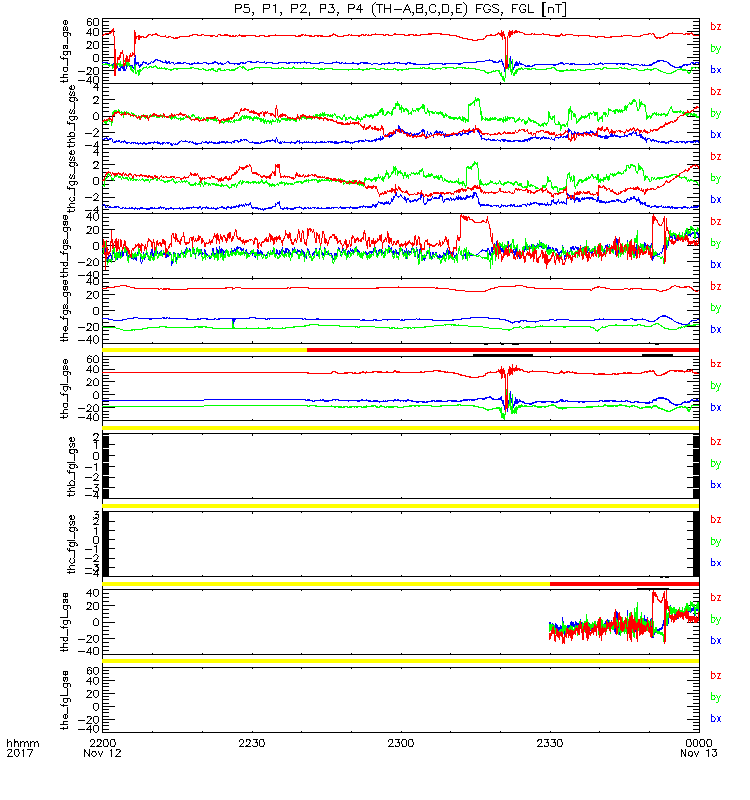This screenshot has height=800, width=750.
Task: Click red 'bz' legend of thd_fgs_gse panel
Action: tap(716, 221)
